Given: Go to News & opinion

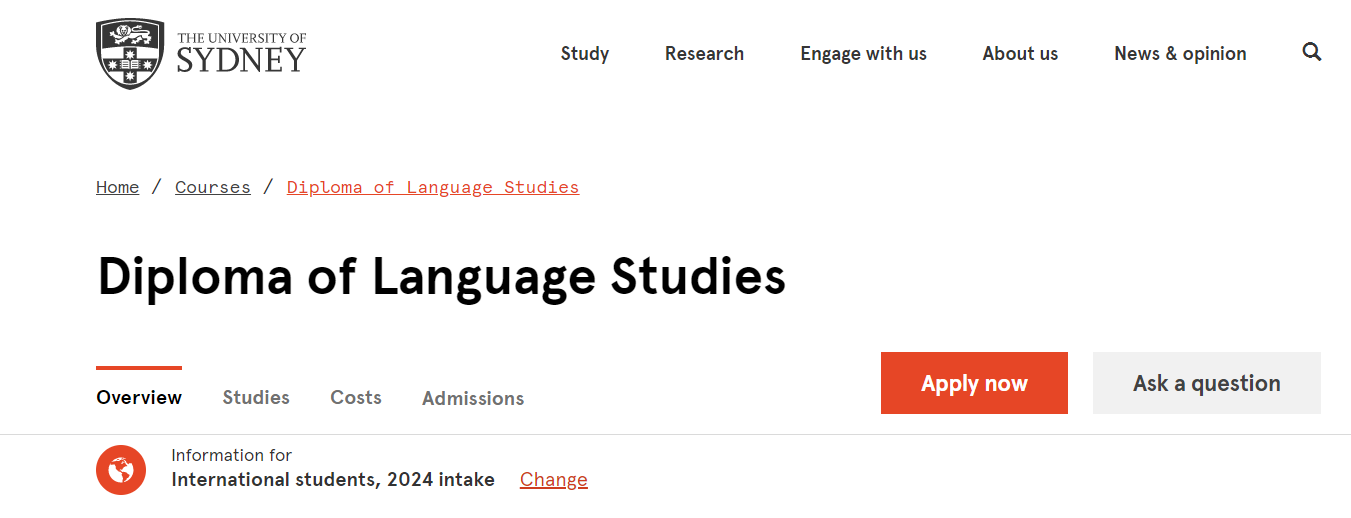Looking at the screenshot, I should [1180, 54].
